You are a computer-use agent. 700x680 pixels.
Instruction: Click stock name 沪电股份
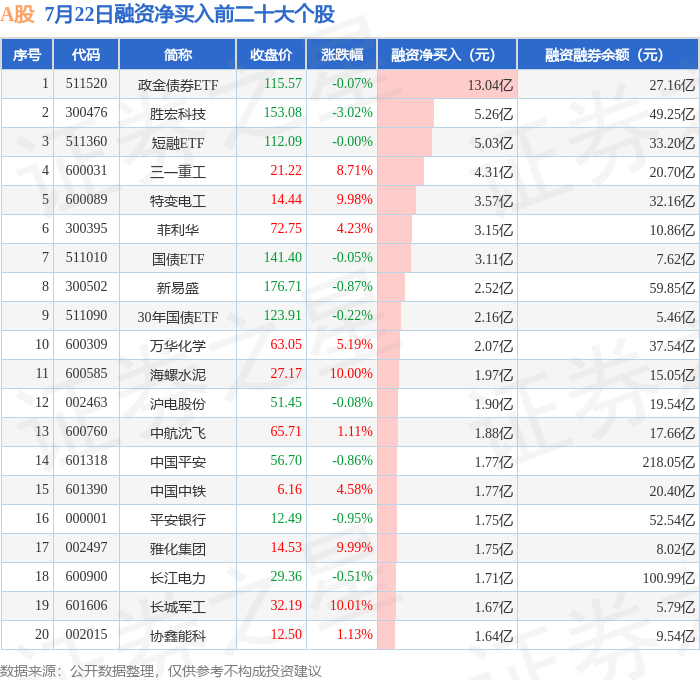click(x=178, y=404)
